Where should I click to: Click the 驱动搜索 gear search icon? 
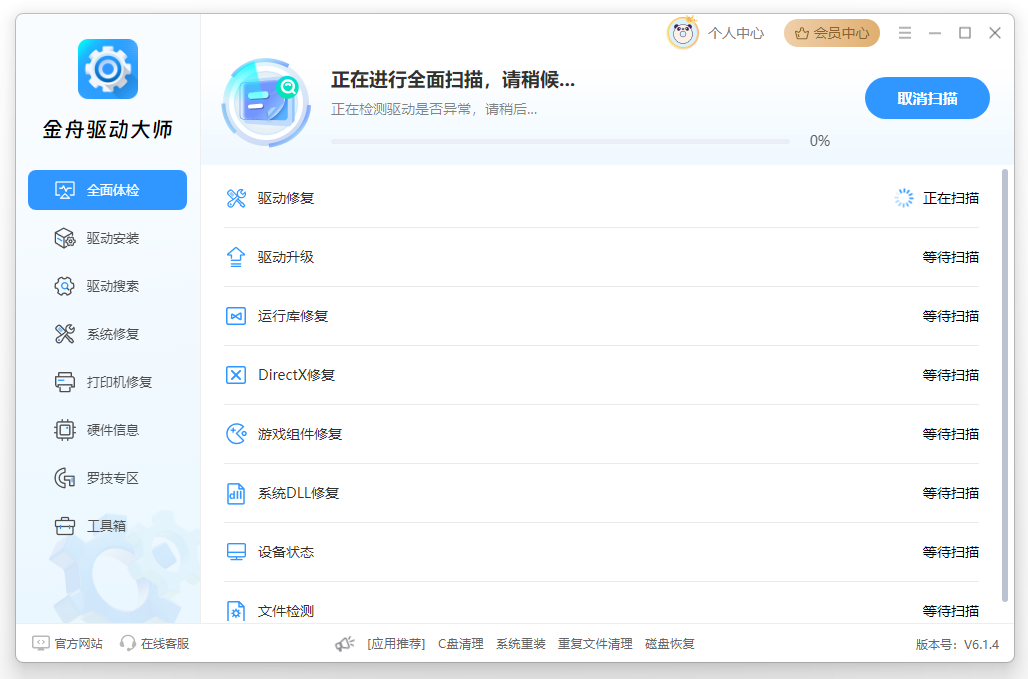point(64,286)
